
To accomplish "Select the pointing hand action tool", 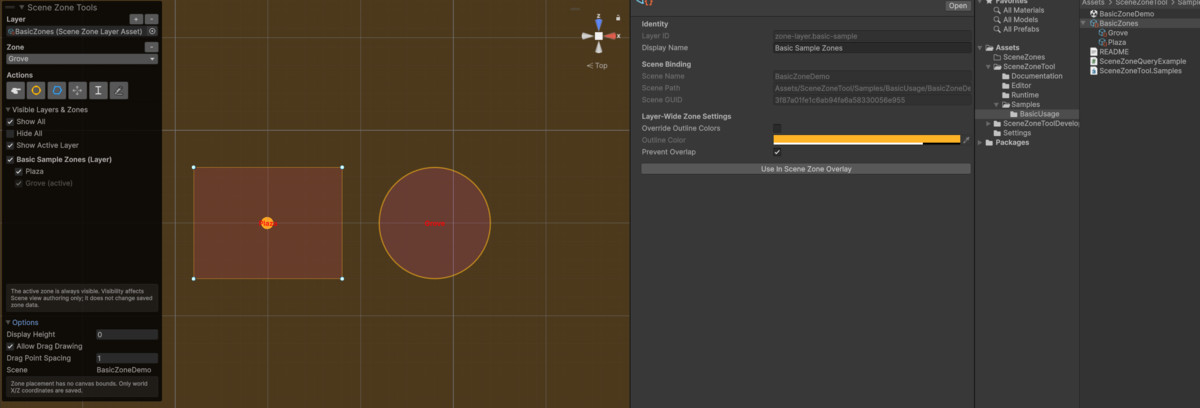I will click(16, 91).
